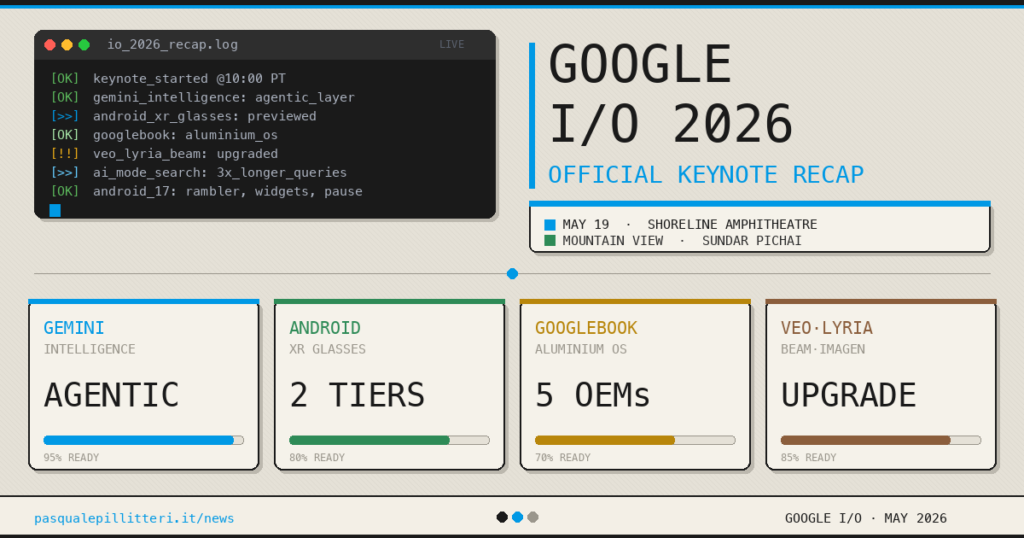The image size is (1024, 538).
Task: Click the [!!] warning tag in terminal
Action: pyautogui.click(x=65, y=154)
